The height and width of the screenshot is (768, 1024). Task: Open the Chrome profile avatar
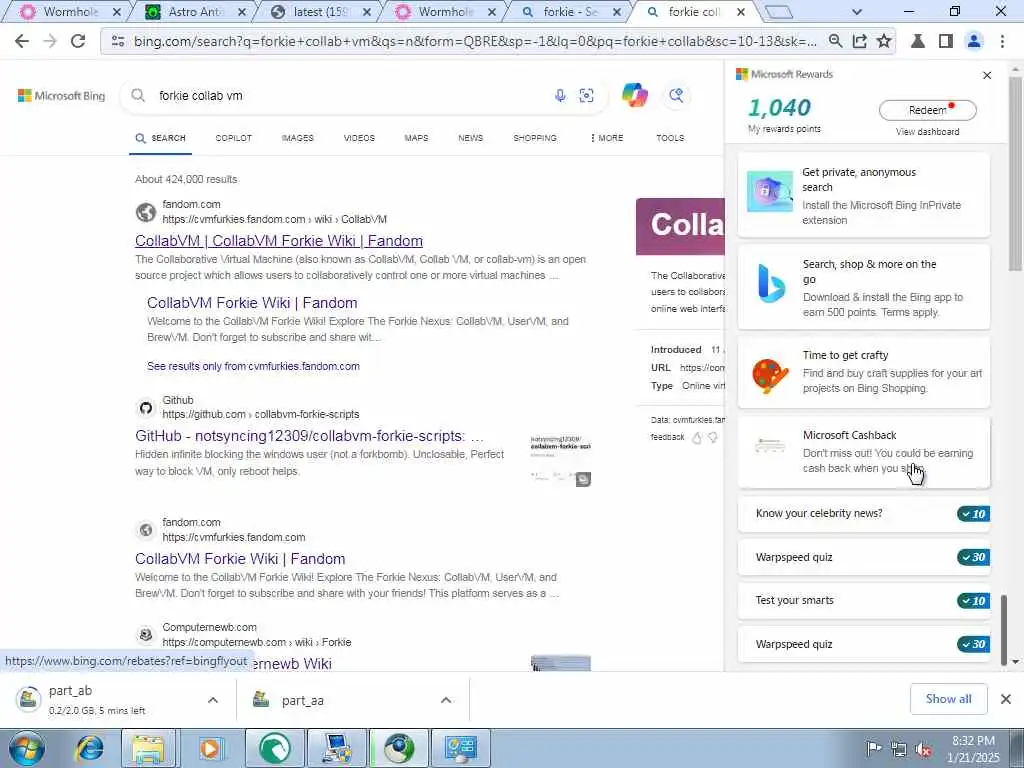tap(974, 41)
